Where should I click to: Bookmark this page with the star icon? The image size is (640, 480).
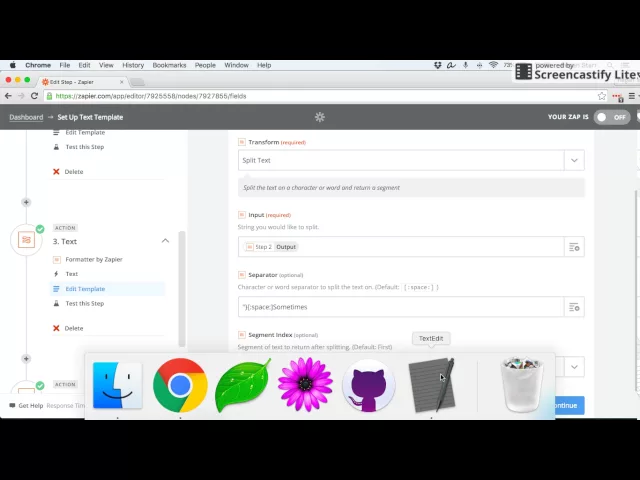[602, 96]
